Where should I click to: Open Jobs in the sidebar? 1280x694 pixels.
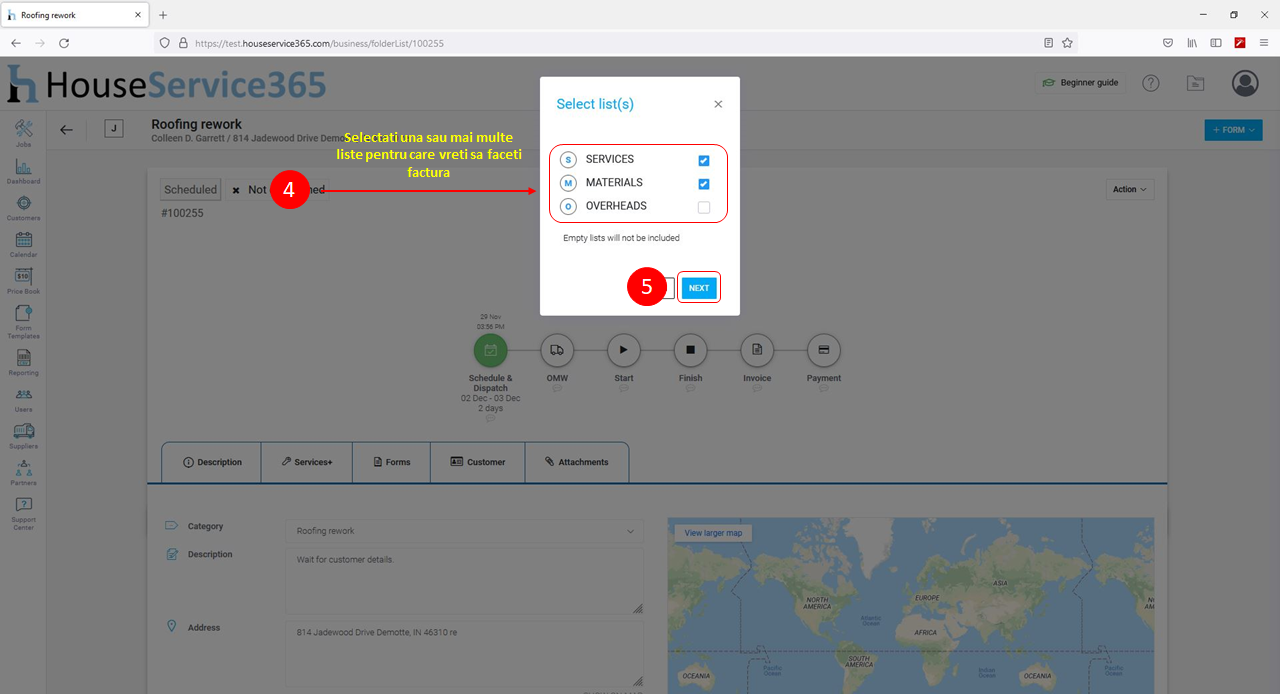(24, 133)
